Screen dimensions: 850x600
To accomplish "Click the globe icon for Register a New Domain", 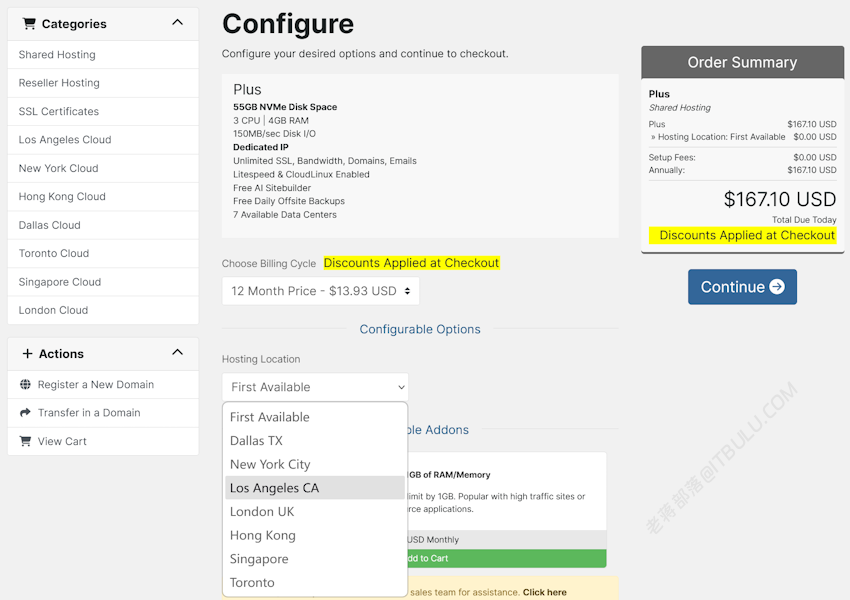I will (x=25, y=384).
